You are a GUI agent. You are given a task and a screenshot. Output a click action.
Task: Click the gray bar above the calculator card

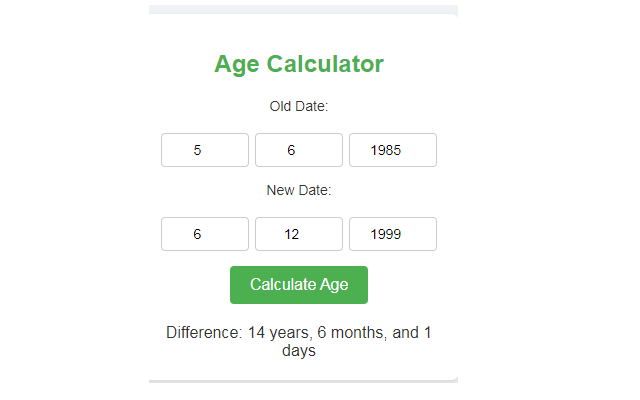pyautogui.click(x=303, y=9)
